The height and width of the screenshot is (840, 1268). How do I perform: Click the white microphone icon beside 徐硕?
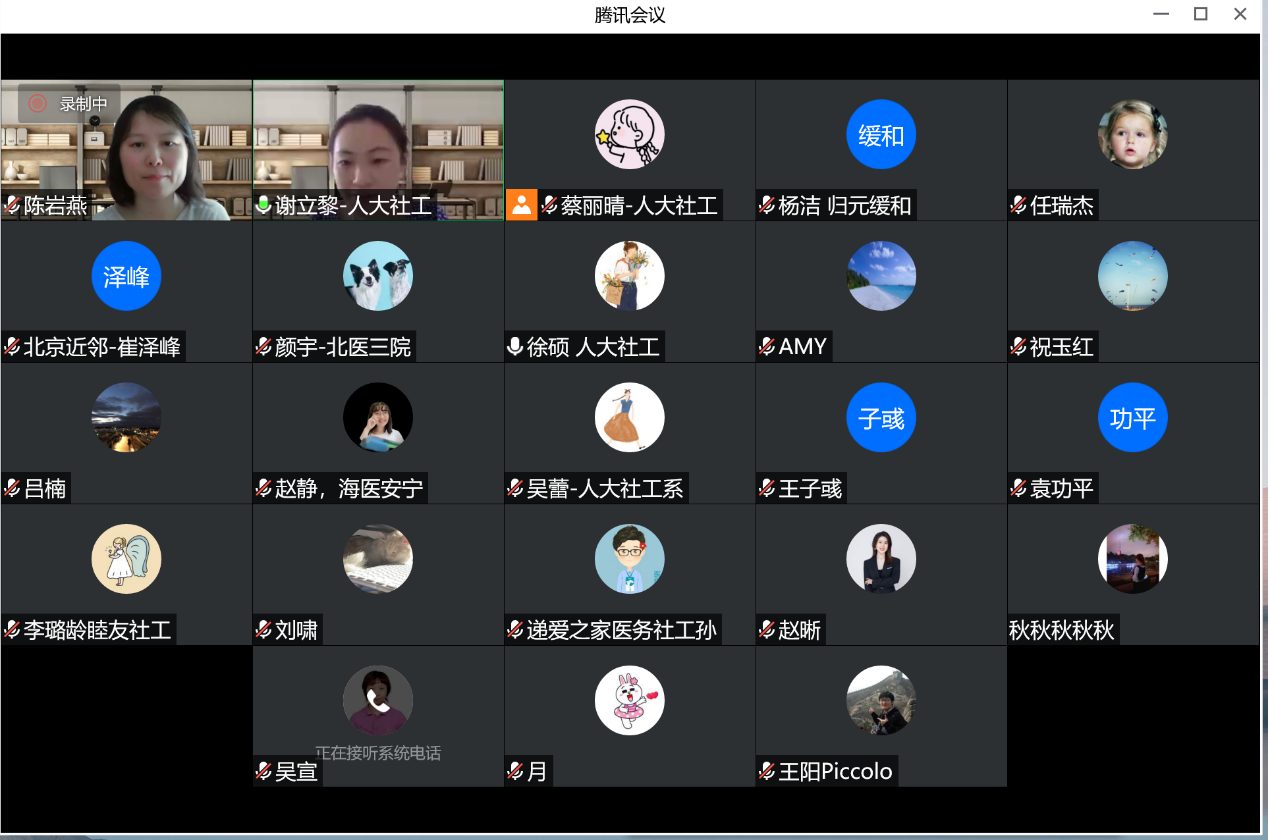point(515,347)
